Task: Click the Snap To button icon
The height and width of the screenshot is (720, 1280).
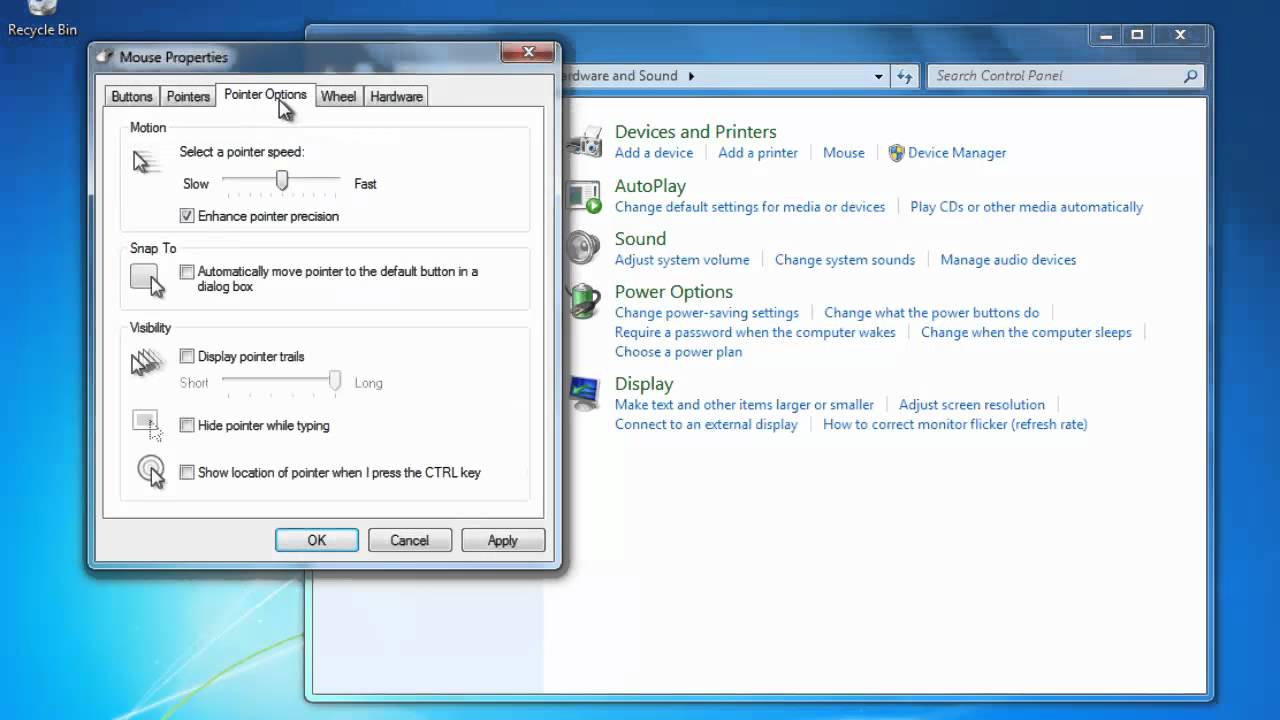Action: click(147, 280)
